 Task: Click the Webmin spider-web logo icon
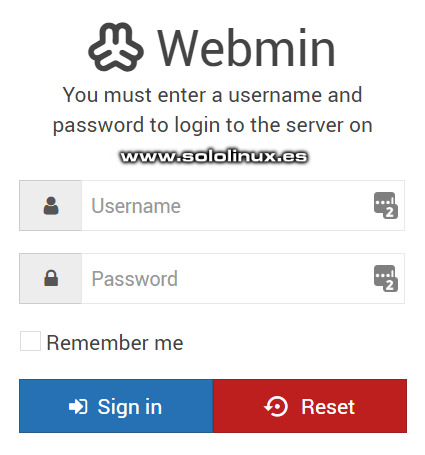(116, 47)
